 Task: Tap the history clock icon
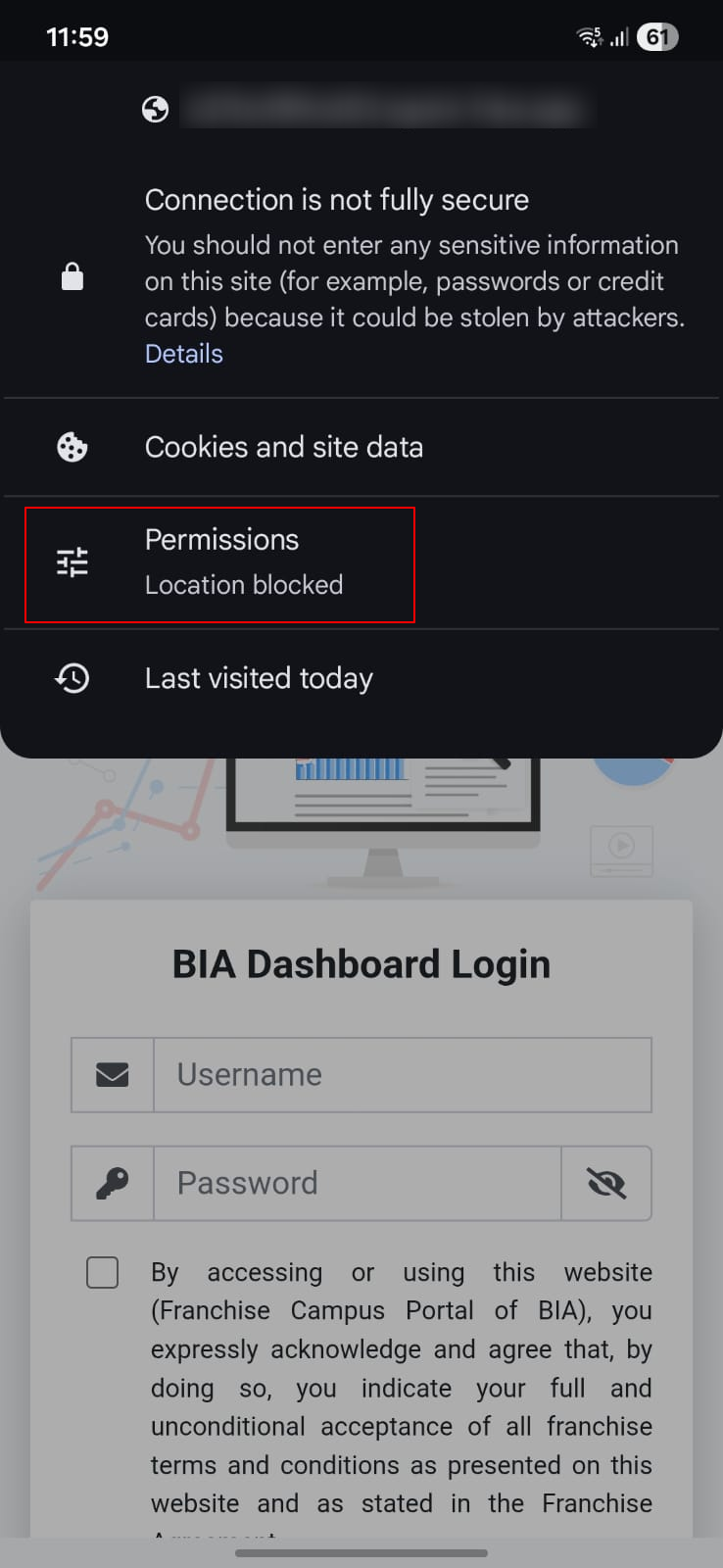[x=72, y=678]
